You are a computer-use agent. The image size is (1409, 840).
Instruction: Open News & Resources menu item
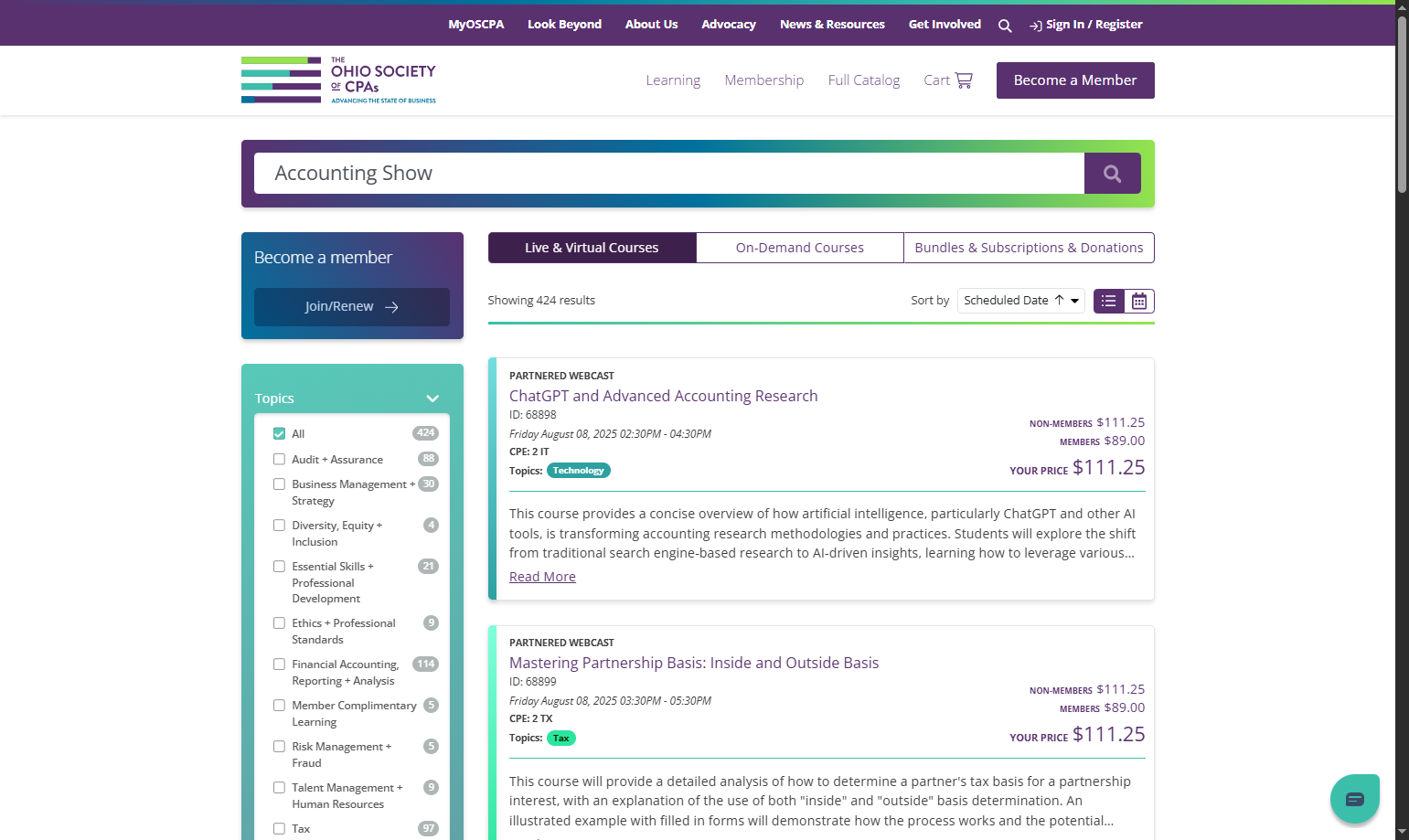click(x=832, y=25)
